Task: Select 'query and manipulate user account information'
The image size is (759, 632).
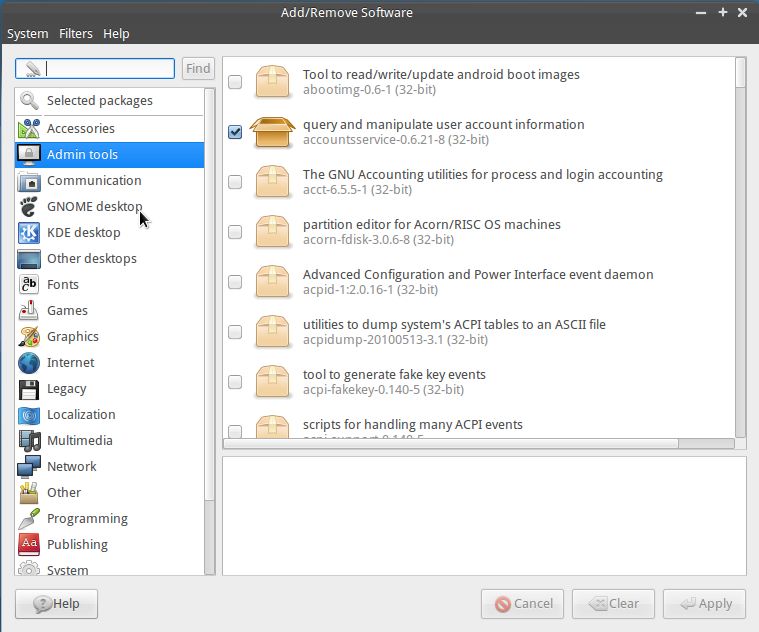Action: (x=443, y=124)
